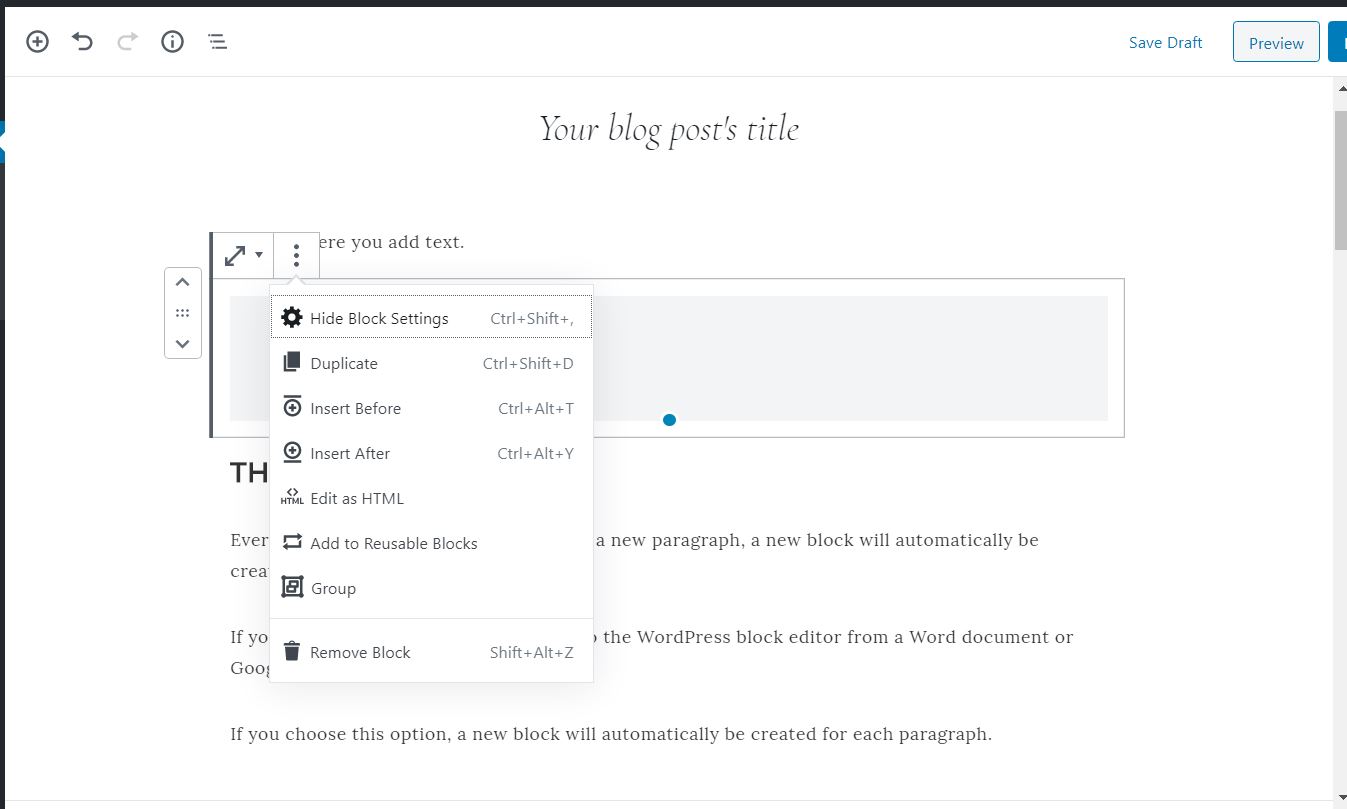The height and width of the screenshot is (809, 1347).
Task: Select Add to Reusable Blocks
Action: tap(431, 543)
